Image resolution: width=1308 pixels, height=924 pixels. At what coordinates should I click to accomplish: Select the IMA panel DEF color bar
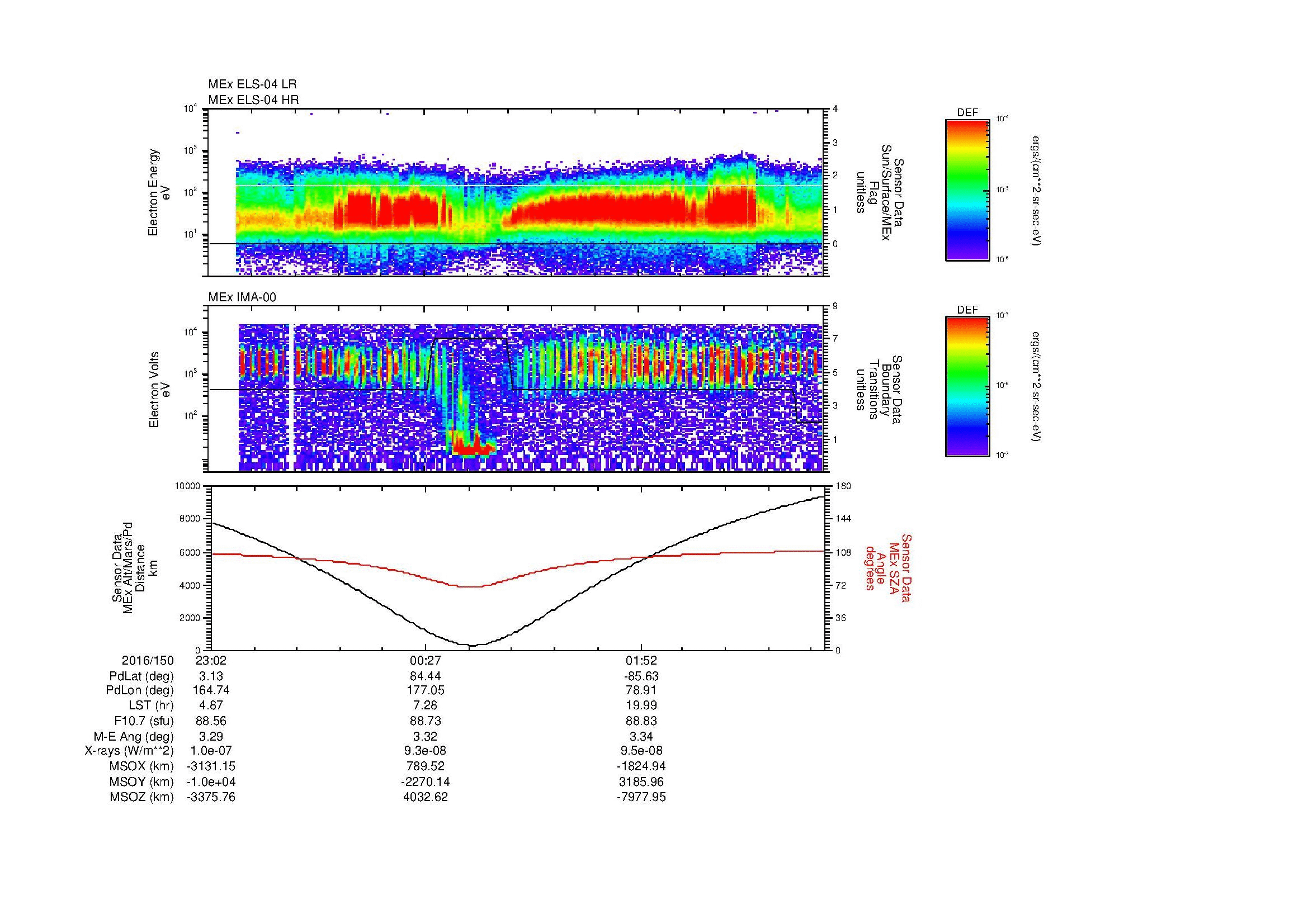click(967, 387)
